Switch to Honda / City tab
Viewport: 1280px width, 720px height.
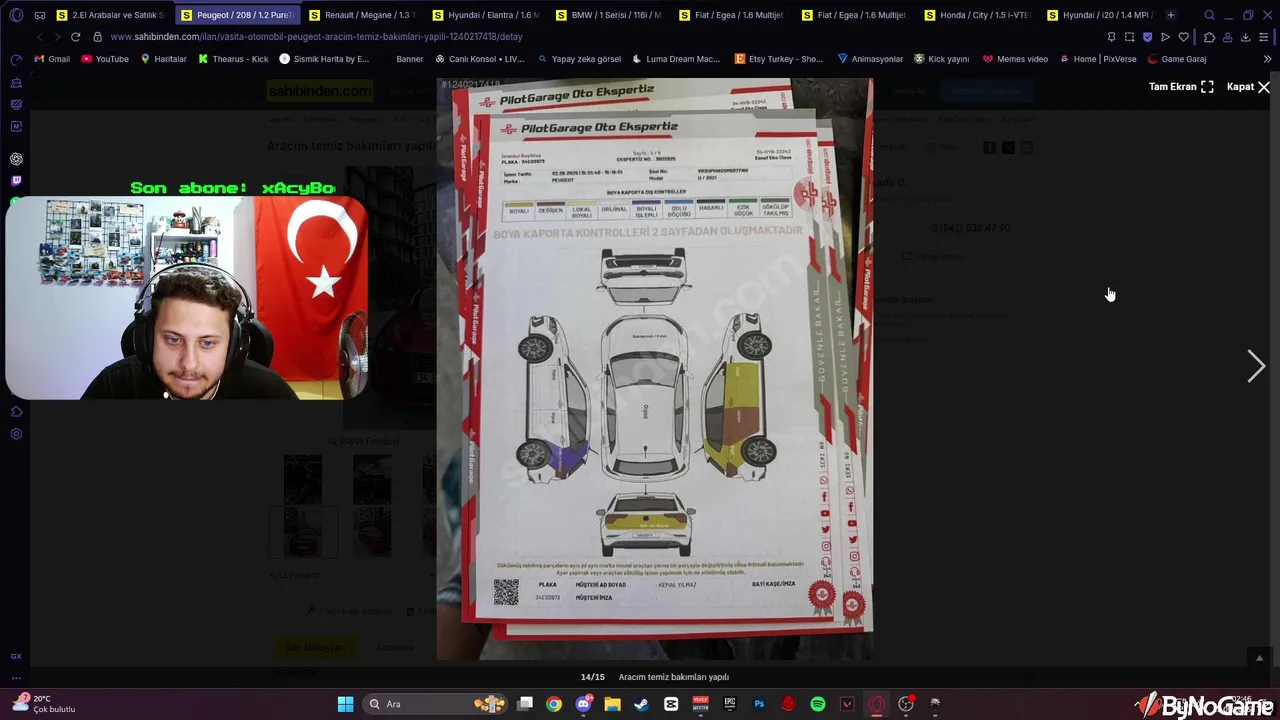[x=978, y=15]
